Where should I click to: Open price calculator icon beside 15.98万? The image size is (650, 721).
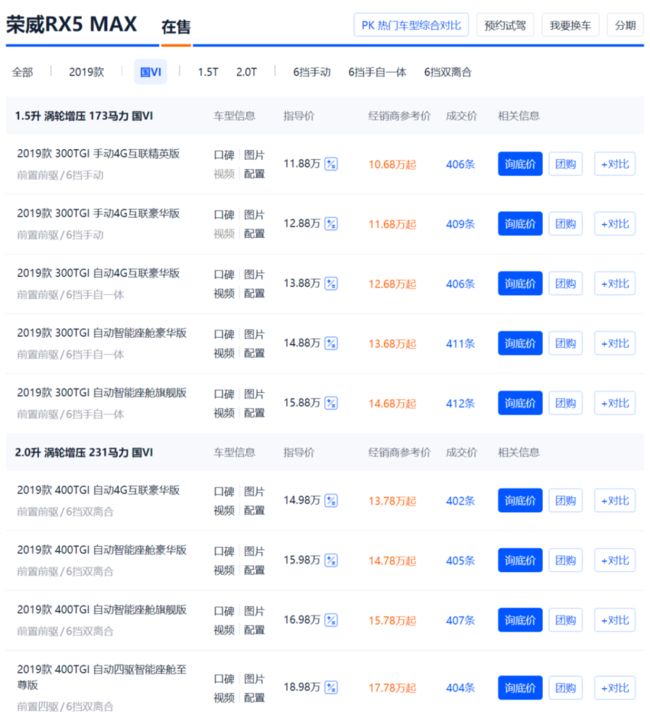click(x=331, y=560)
